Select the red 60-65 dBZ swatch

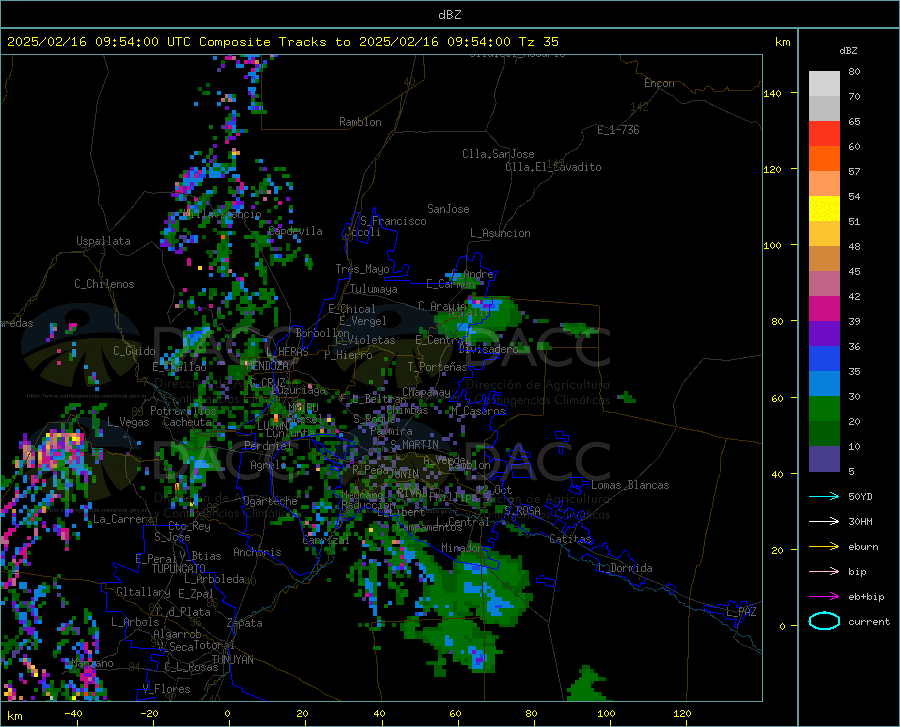(x=824, y=134)
